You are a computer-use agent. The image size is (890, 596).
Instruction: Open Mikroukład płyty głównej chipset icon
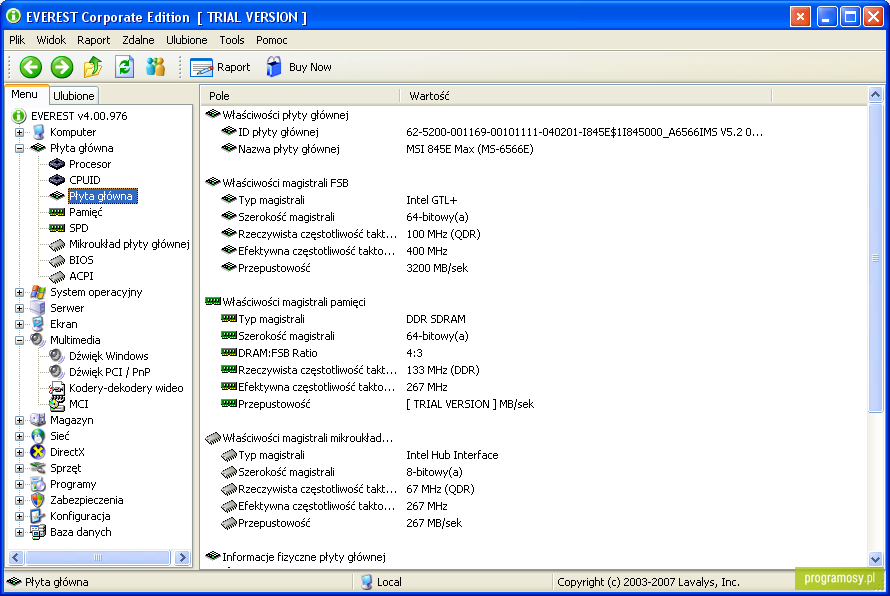pos(57,245)
